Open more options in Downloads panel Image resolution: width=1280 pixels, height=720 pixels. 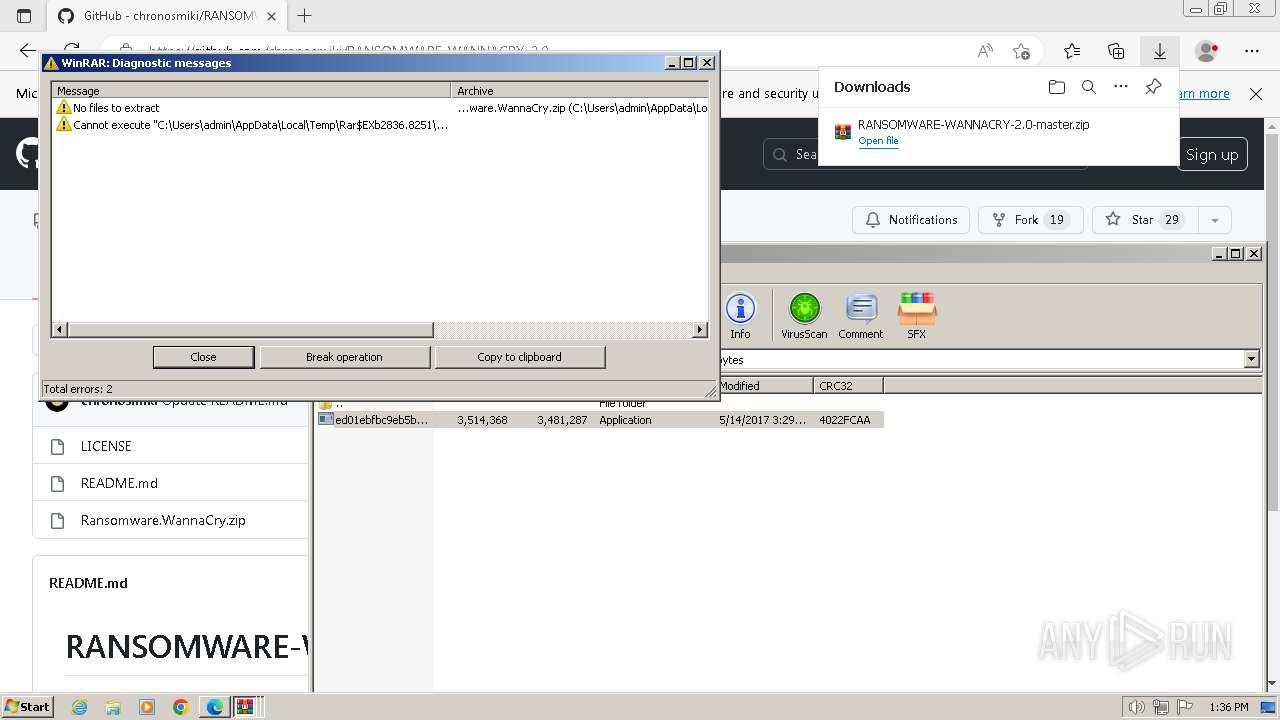[x=1121, y=87]
